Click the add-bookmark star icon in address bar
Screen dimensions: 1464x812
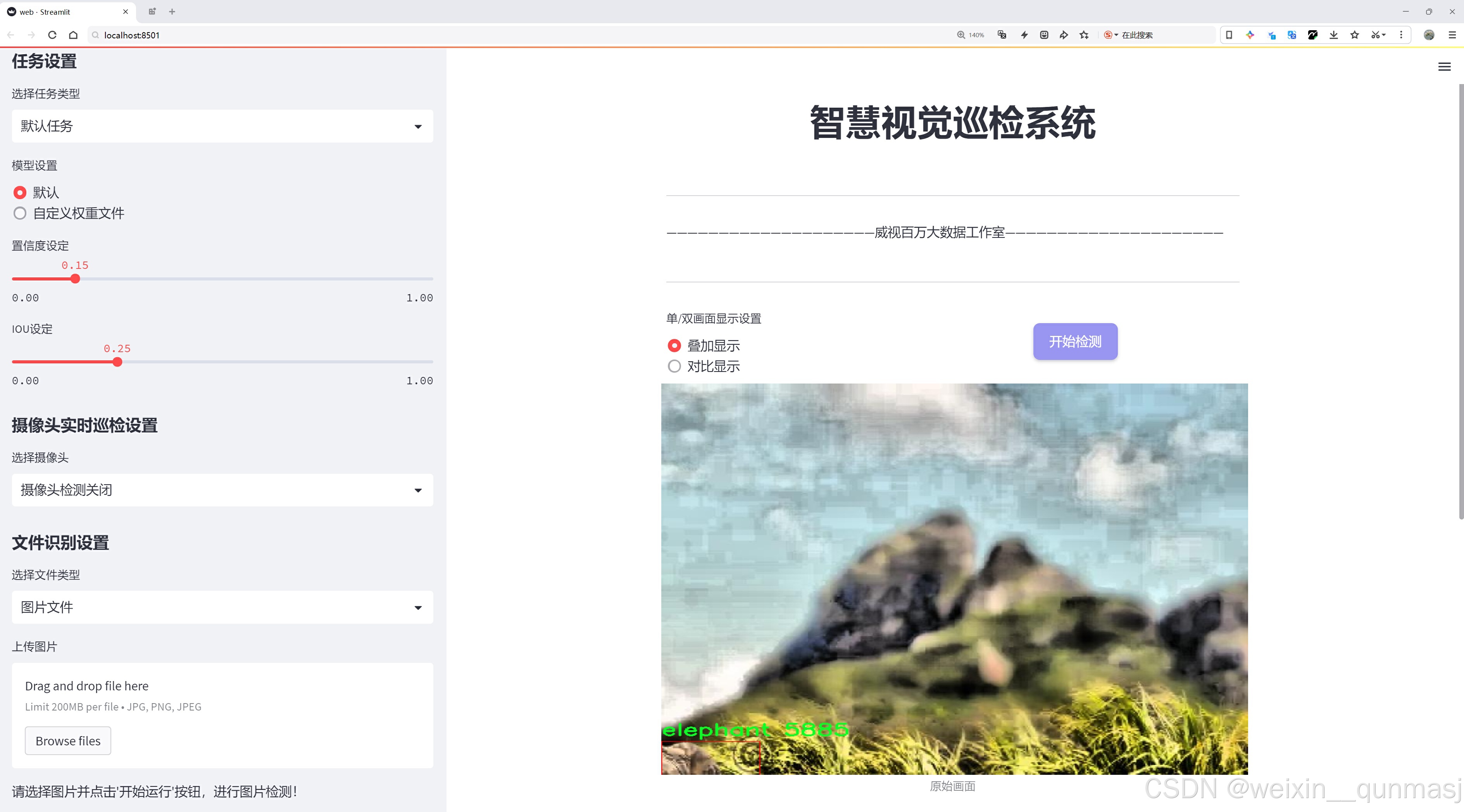1084,35
